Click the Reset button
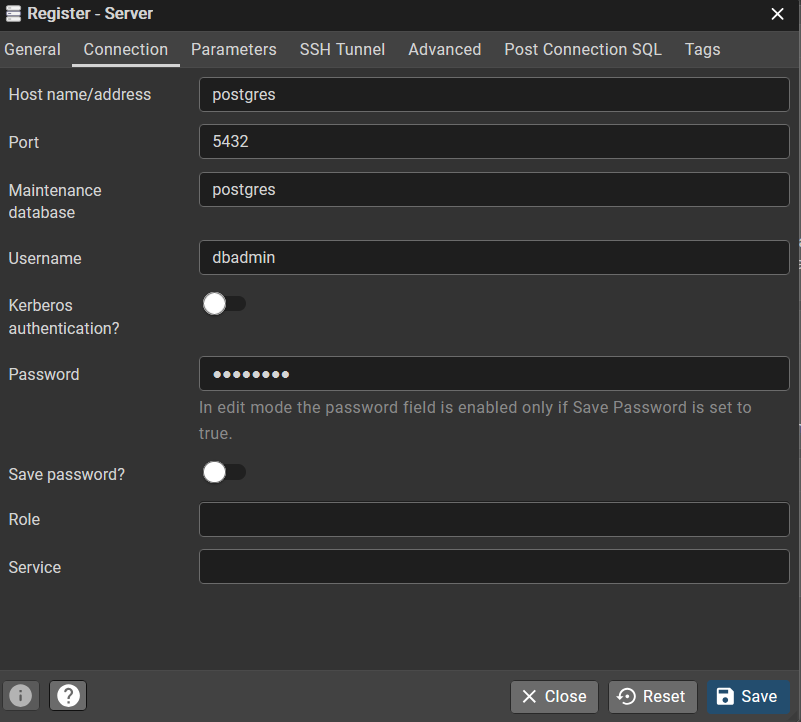Screen dimensions: 801x722 pos(652,696)
